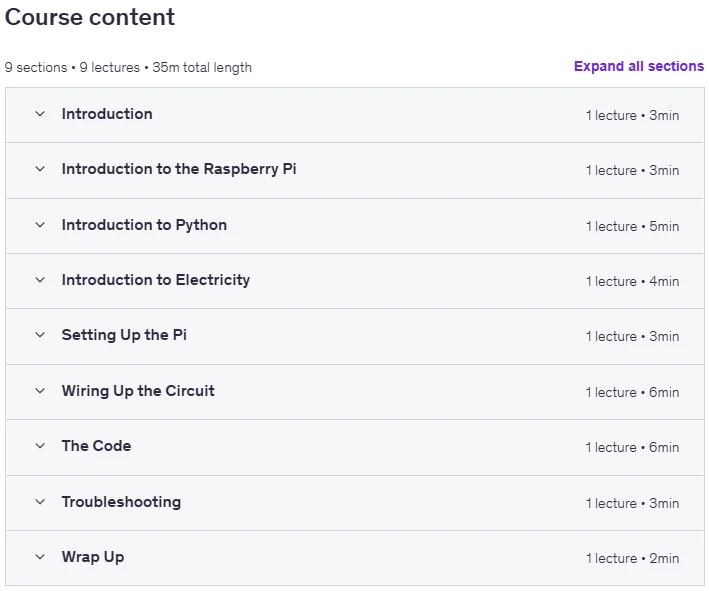
Task: Open Introduction to the Raspberry Pi title
Action: coord(179,169)
